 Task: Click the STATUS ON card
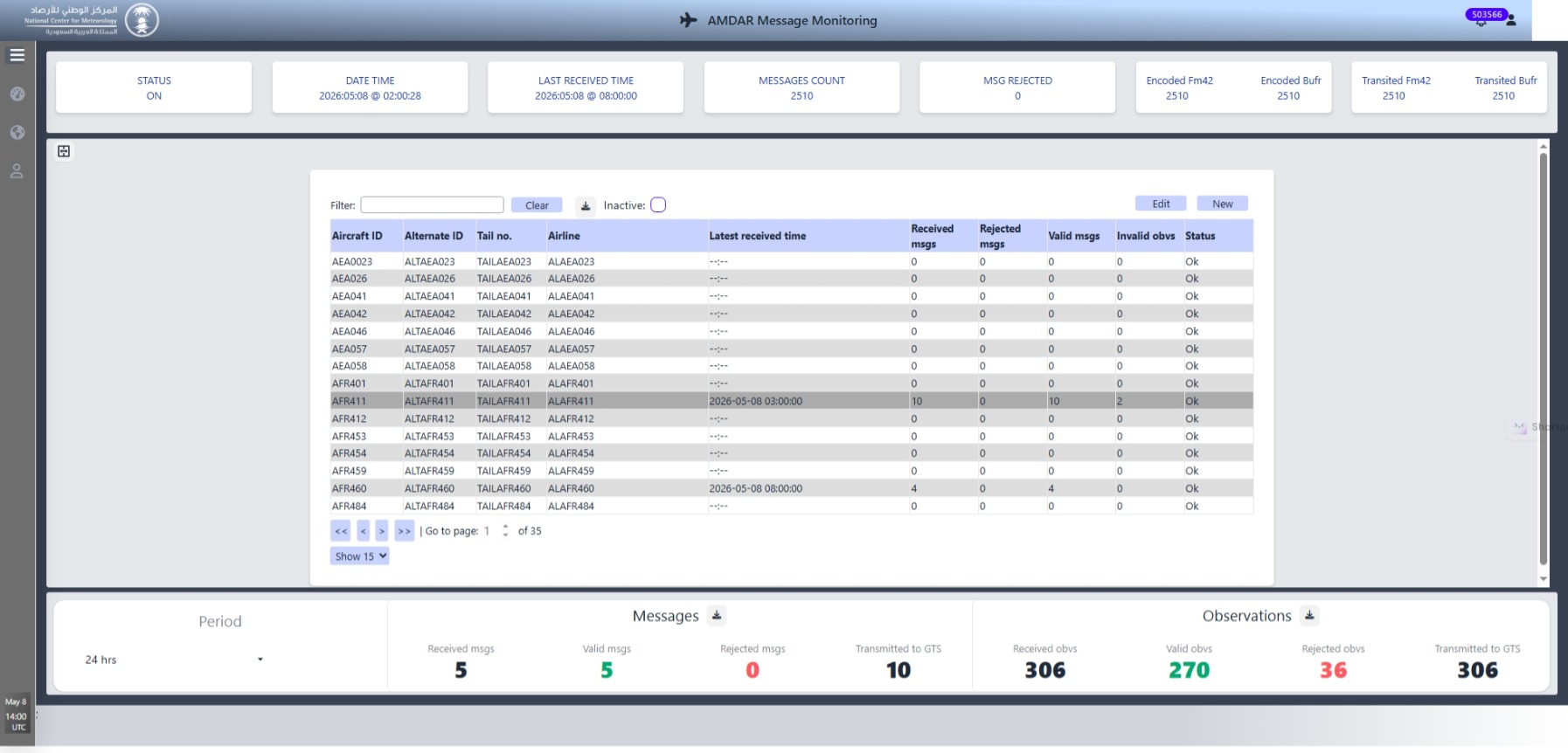pos(154,87)
